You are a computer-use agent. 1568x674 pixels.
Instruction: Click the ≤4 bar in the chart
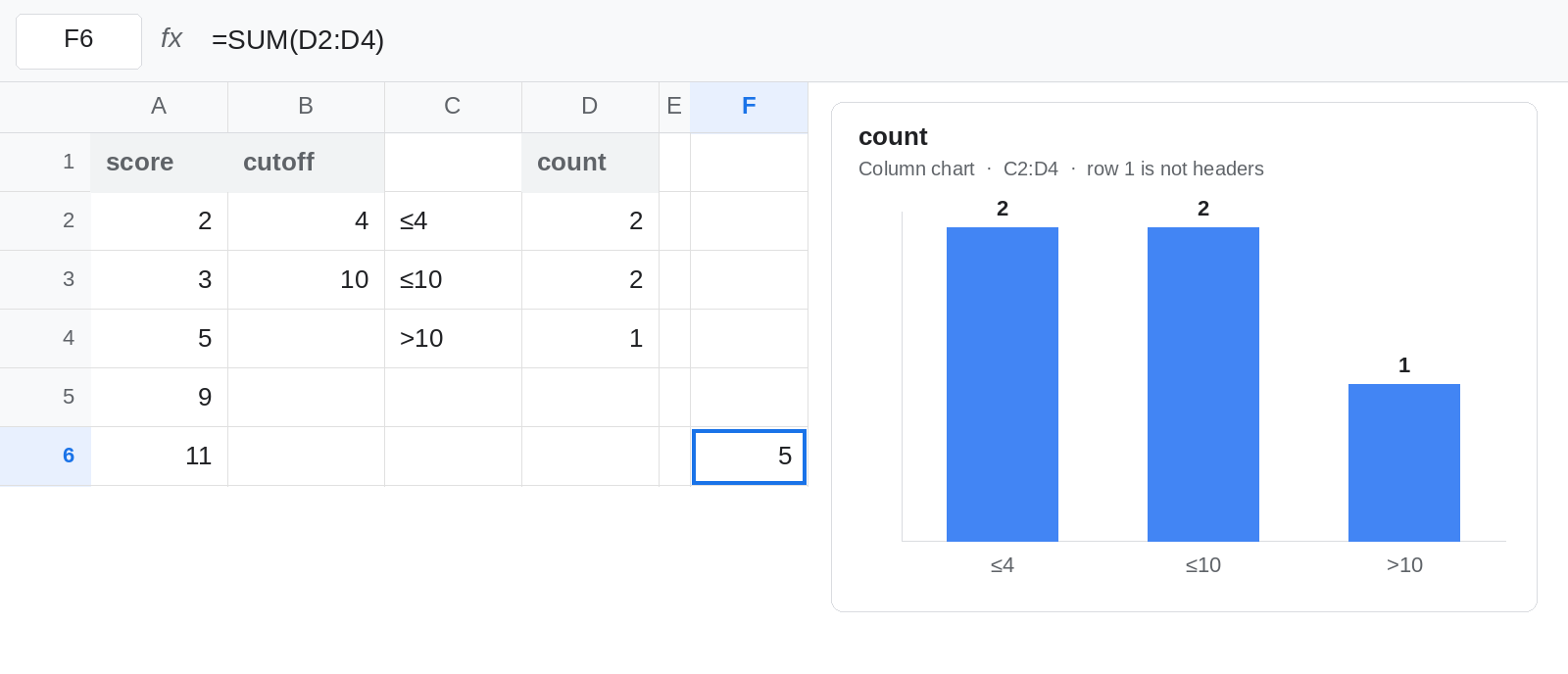(x=1003, y=384)
